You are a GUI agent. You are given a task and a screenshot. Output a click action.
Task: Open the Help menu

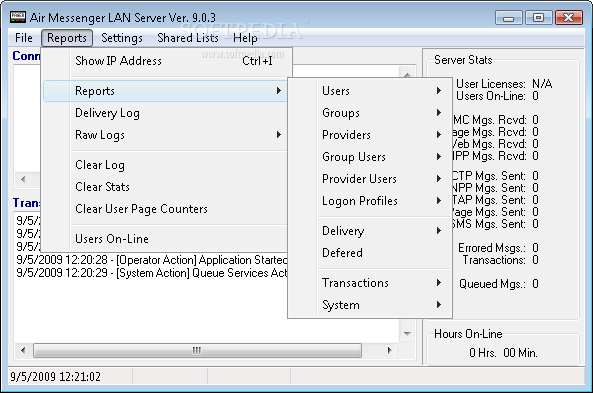coord(245,38)
